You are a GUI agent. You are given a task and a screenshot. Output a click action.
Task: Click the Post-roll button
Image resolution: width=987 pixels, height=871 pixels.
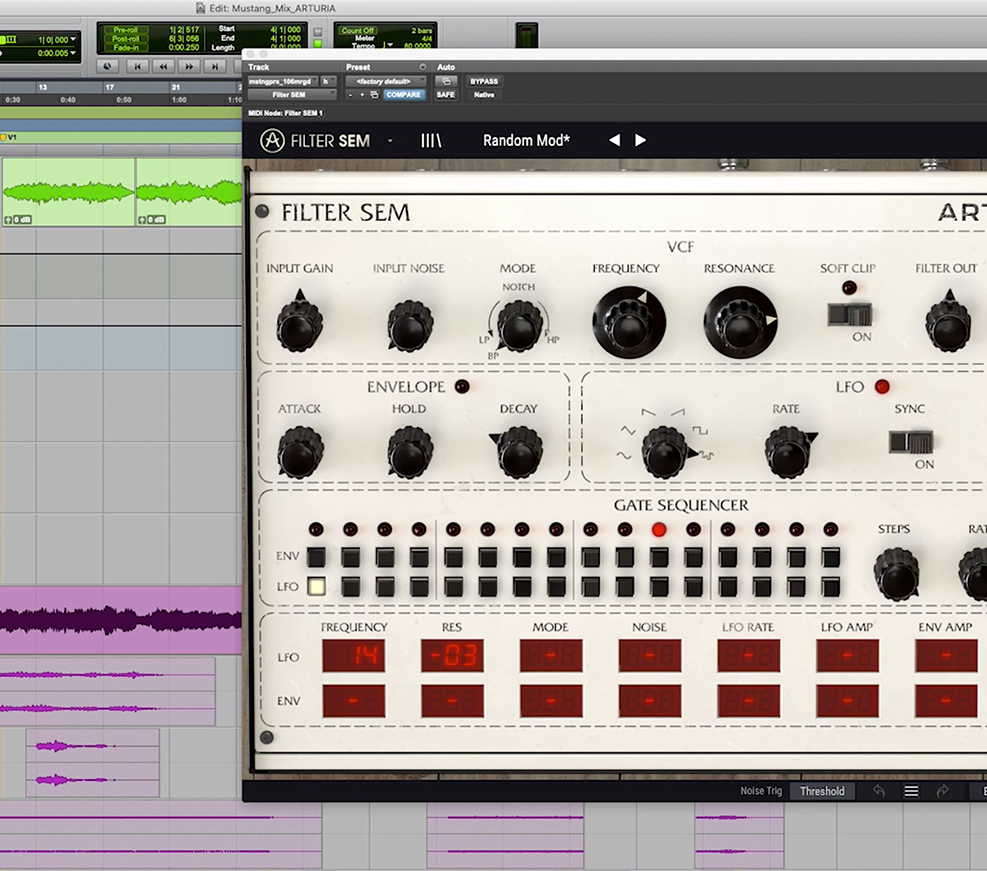(126, 38)
